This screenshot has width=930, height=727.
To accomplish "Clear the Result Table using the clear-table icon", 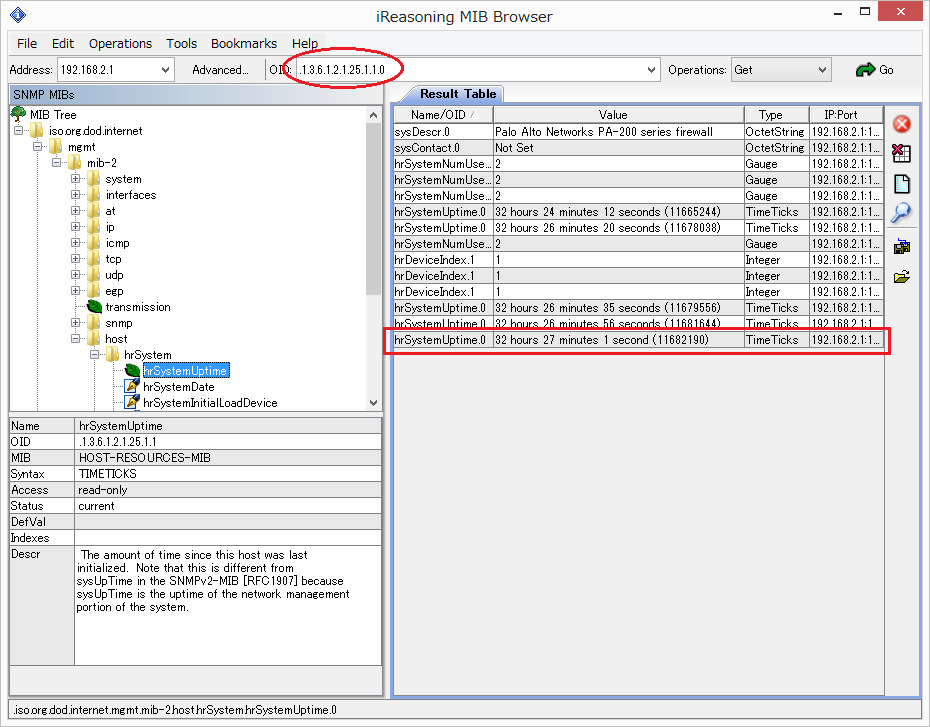I will point(901,154).
